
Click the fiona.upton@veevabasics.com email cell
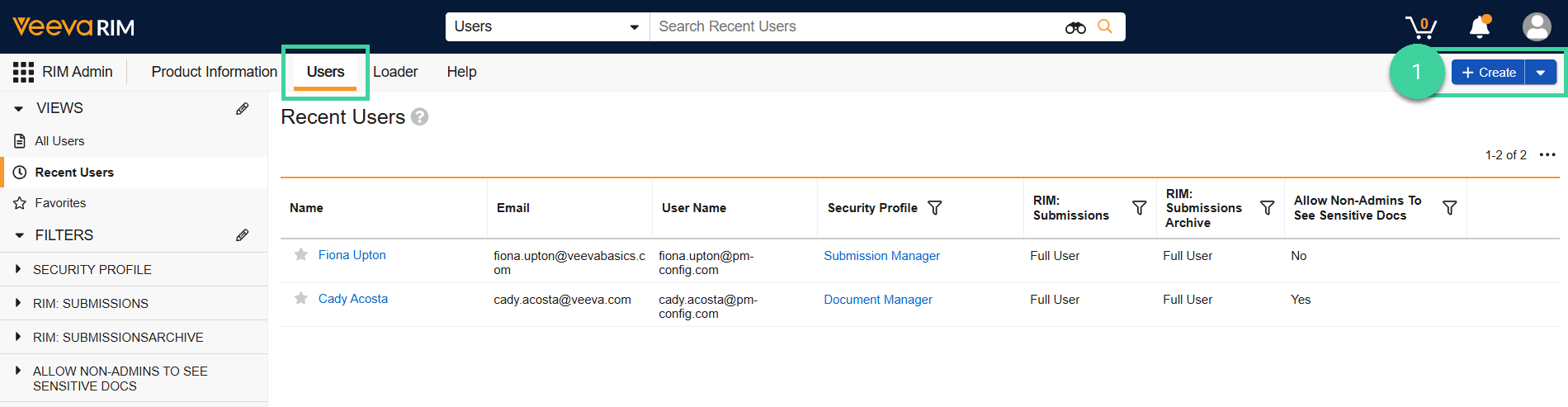pyautogui.click(x=569, y=263)
